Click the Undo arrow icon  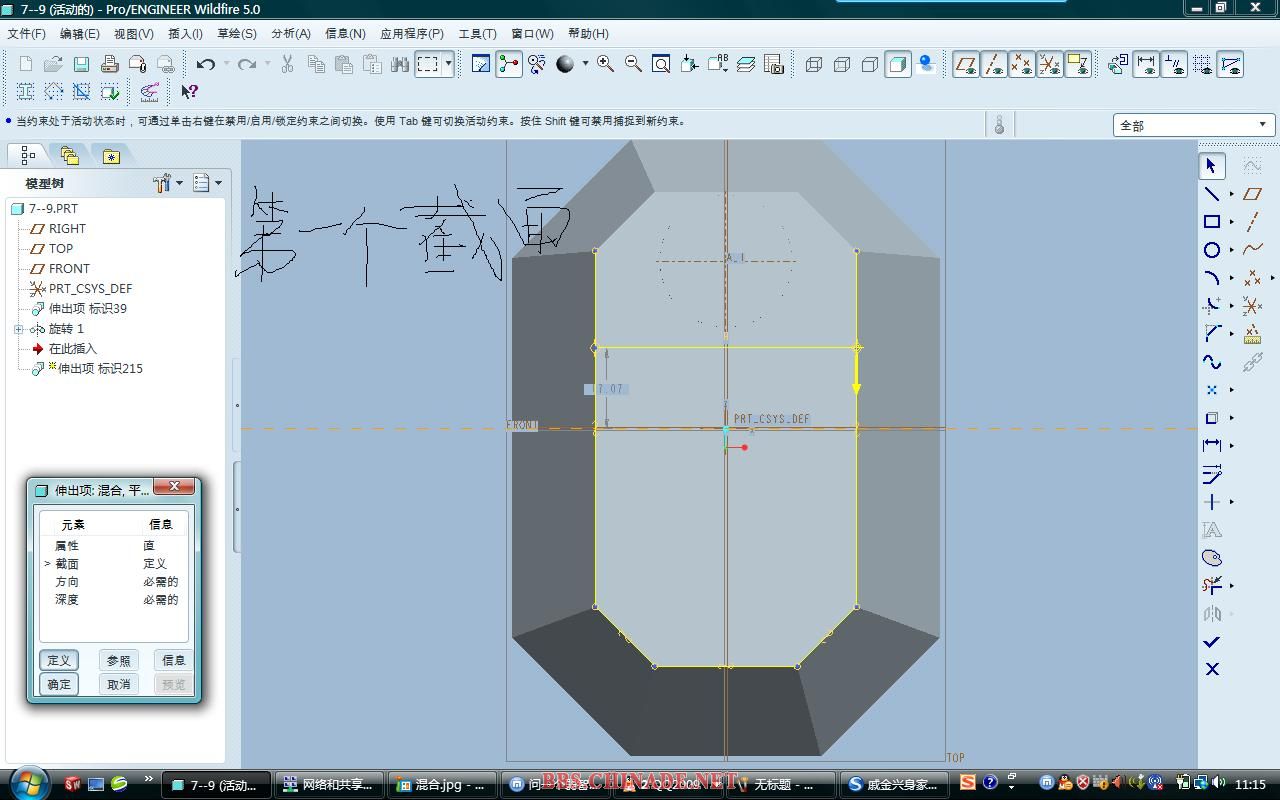206,64
